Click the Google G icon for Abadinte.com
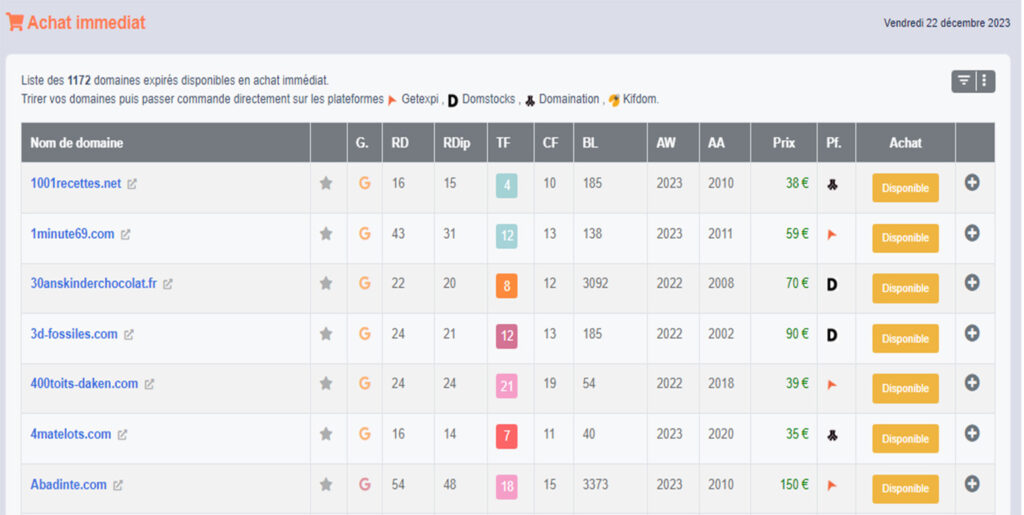This screenshot has height=515, width=1024. pos(364,485)
